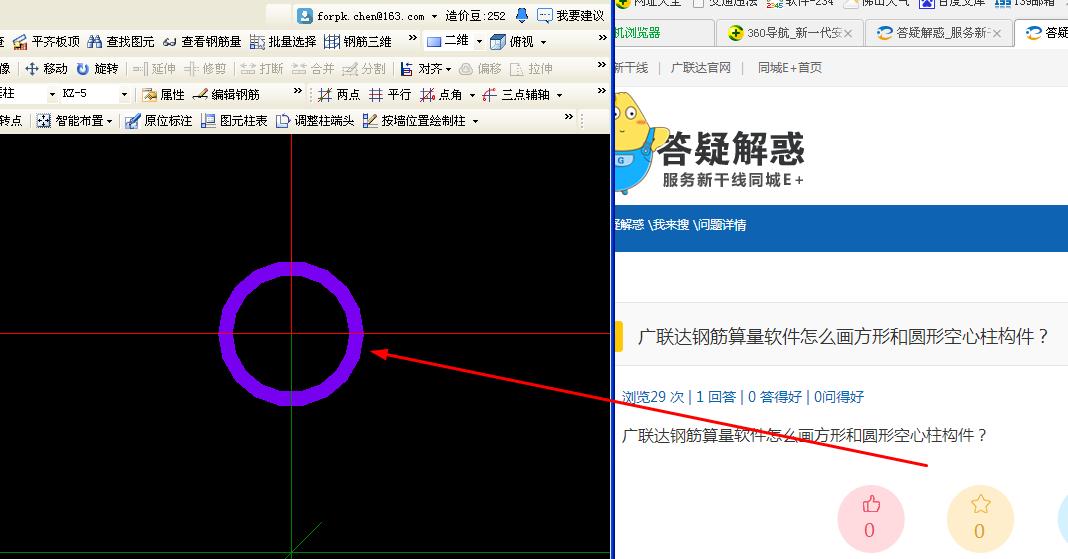The width and height of the screenshot is (1068, 559).
Task: Expand the 俯视 view direction dropdown
Action: [x=543, y=42]
